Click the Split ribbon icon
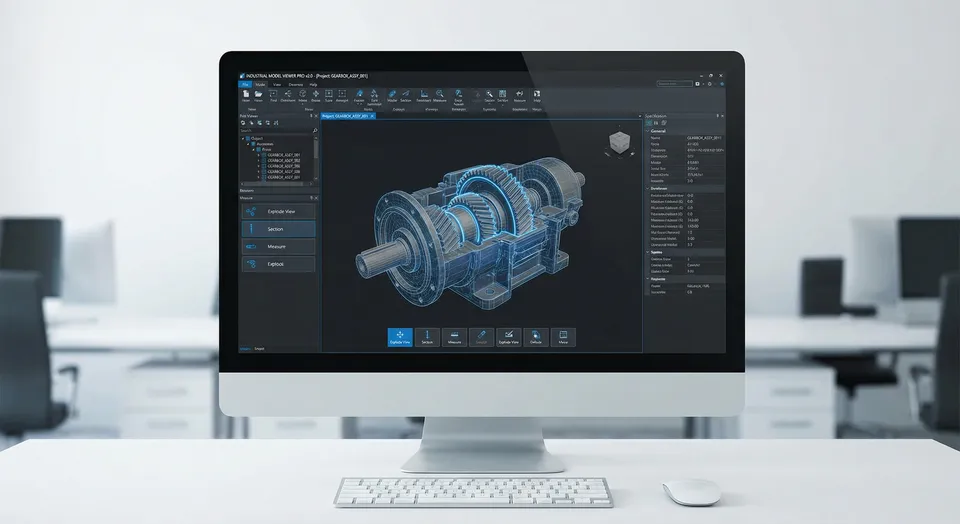The width and height of the screenshot is (960, 524). [374, 94]
